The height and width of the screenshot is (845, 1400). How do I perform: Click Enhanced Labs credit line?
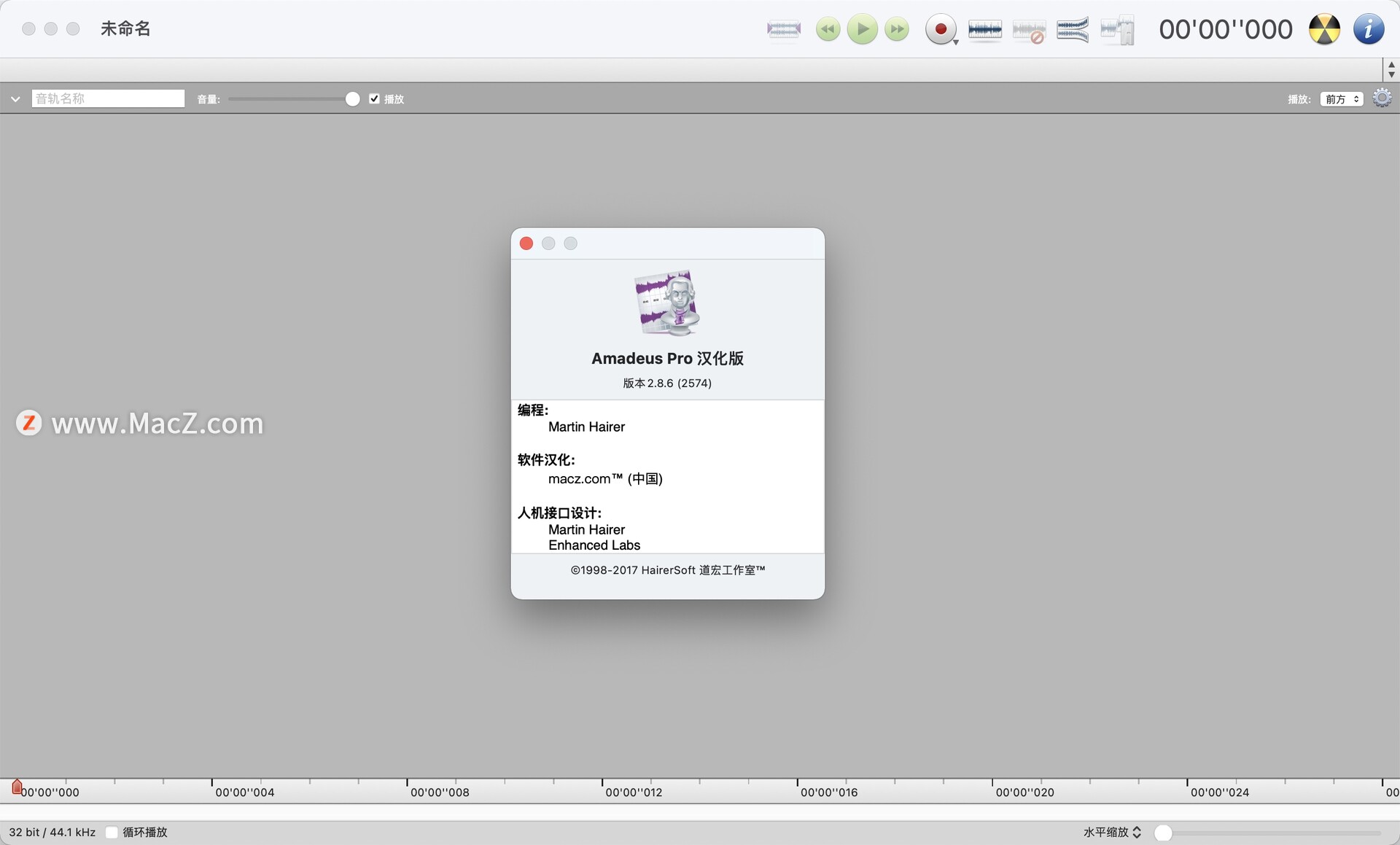coord(594,545)
